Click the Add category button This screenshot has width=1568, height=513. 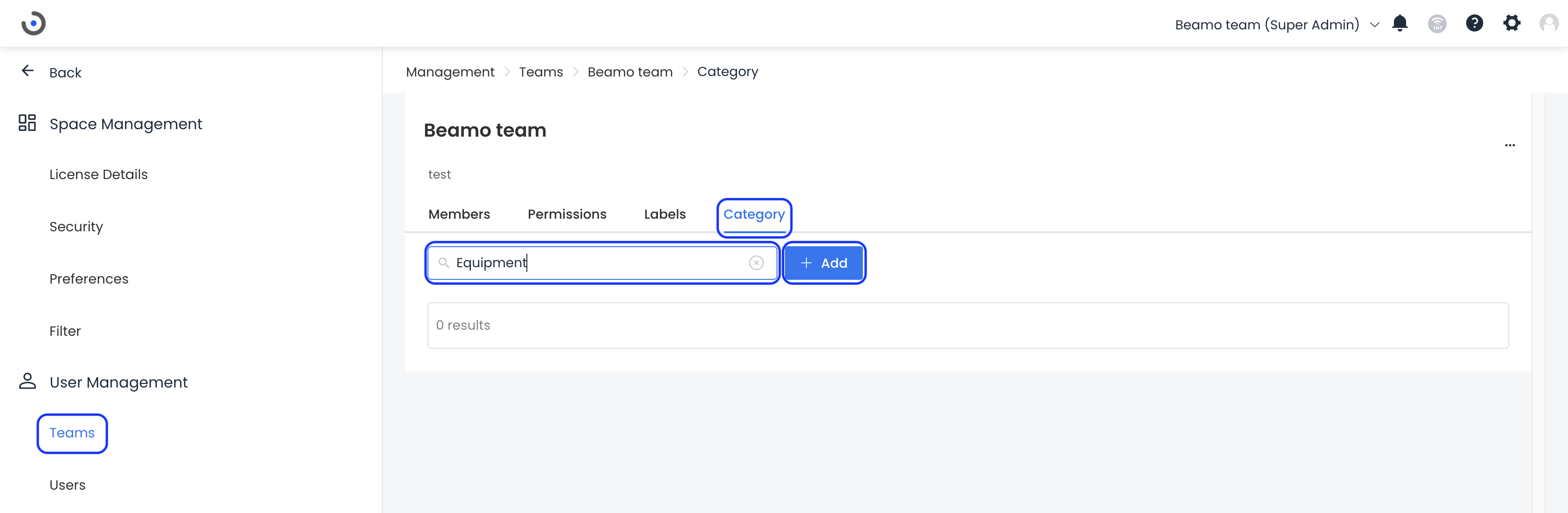824,263
